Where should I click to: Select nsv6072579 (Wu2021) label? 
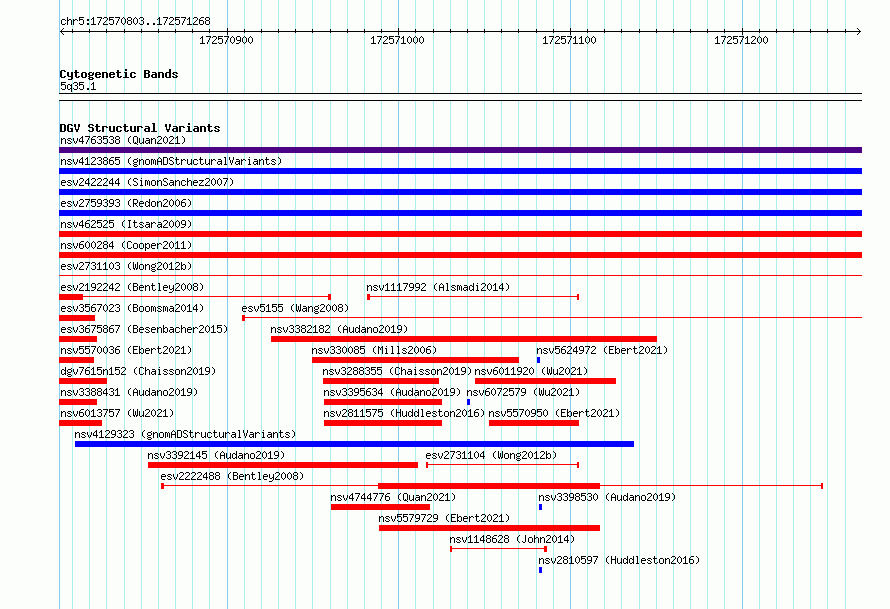point(523,392)
